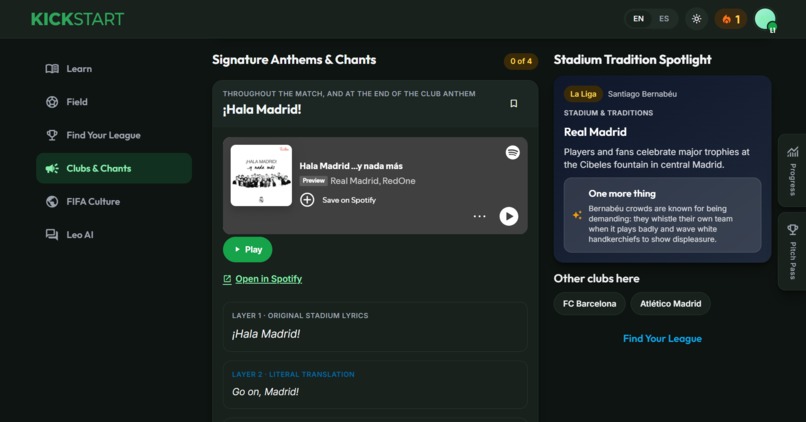
Task: Click the La Liga tag
Action: click(x=583, y=94)
